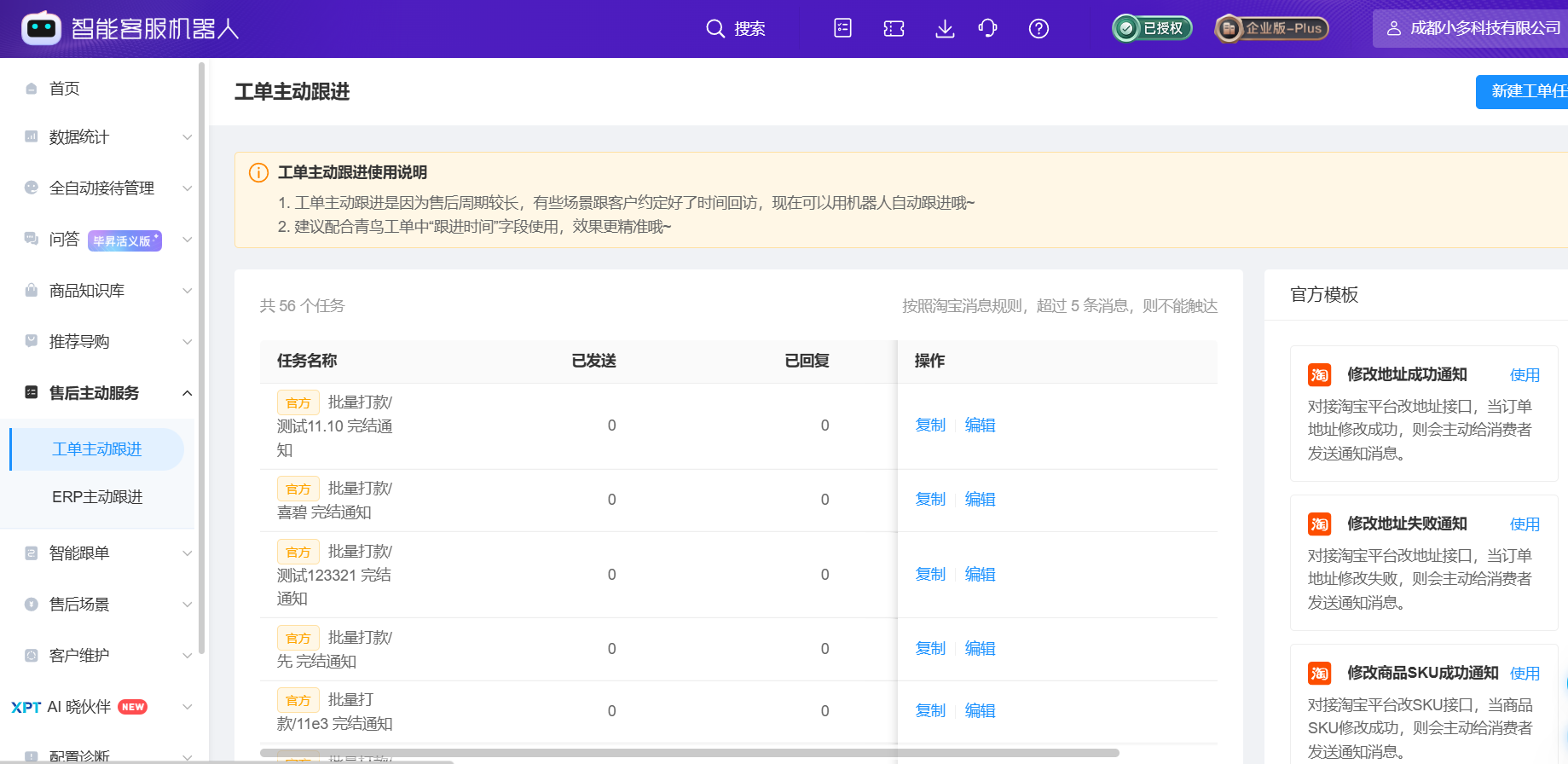Click the 智能跟单 sidebar icon

tap(32, 553)
